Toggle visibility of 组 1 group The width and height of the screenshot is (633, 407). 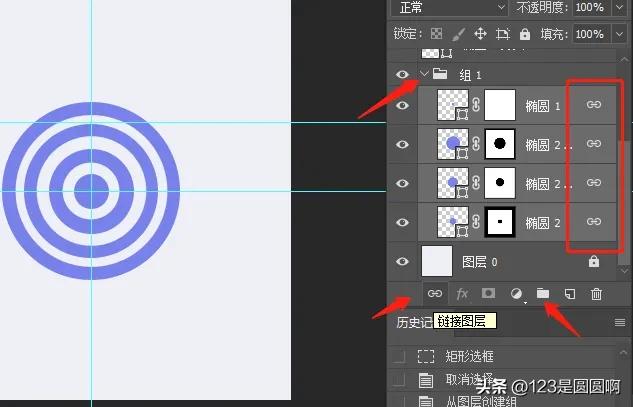pyautogui.click(x=402, y=74)
